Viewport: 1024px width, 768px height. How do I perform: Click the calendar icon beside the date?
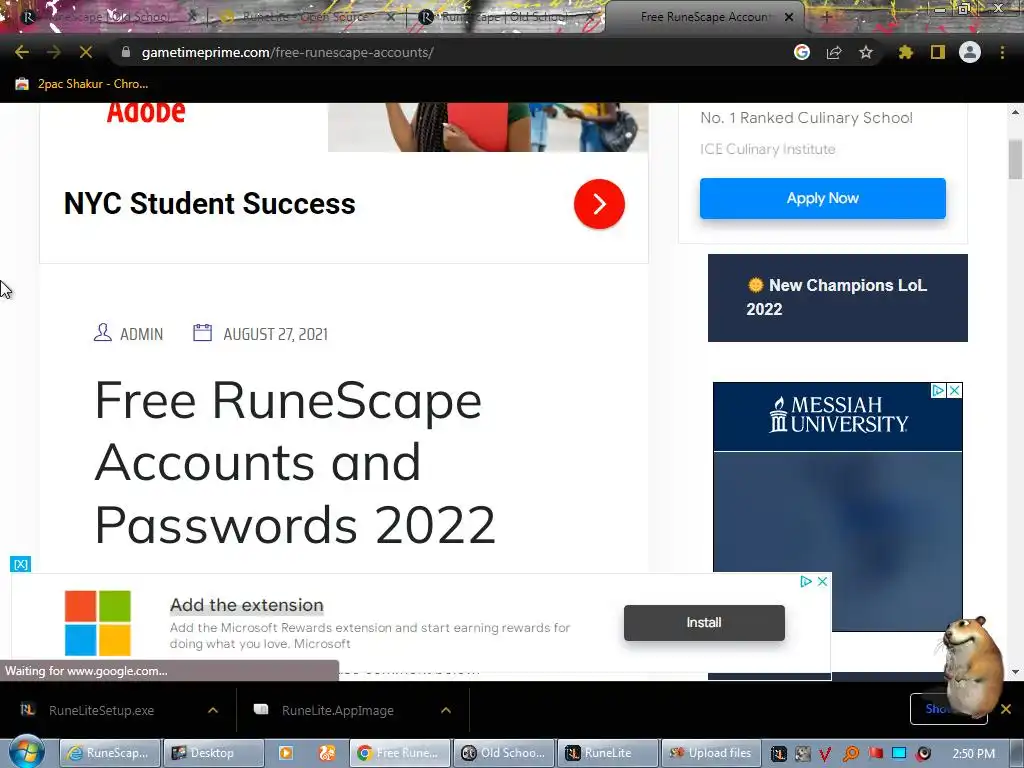pyautogui.click(x=202, y=332)
